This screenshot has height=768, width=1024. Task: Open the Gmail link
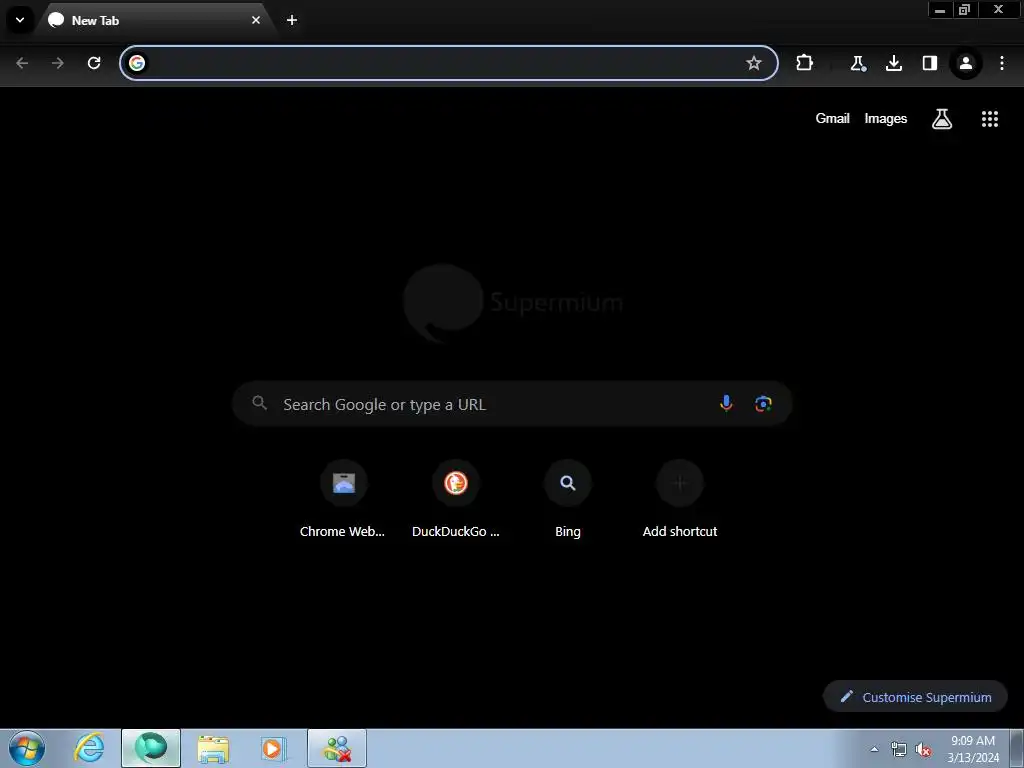pyautogui.click(x=833, y=118)
